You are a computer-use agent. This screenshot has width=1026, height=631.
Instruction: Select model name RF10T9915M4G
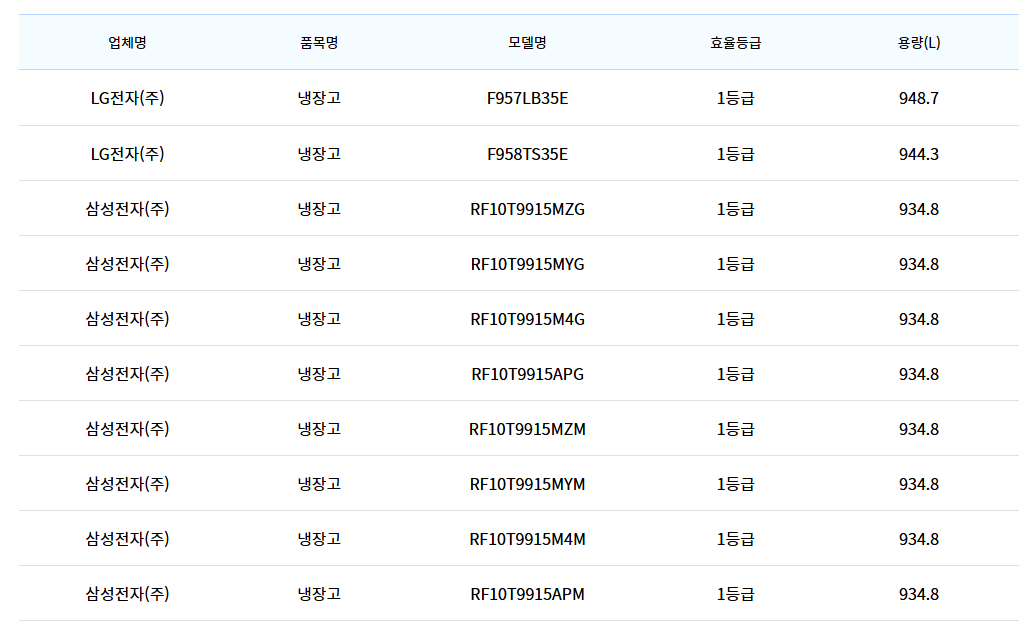[527, 319]
